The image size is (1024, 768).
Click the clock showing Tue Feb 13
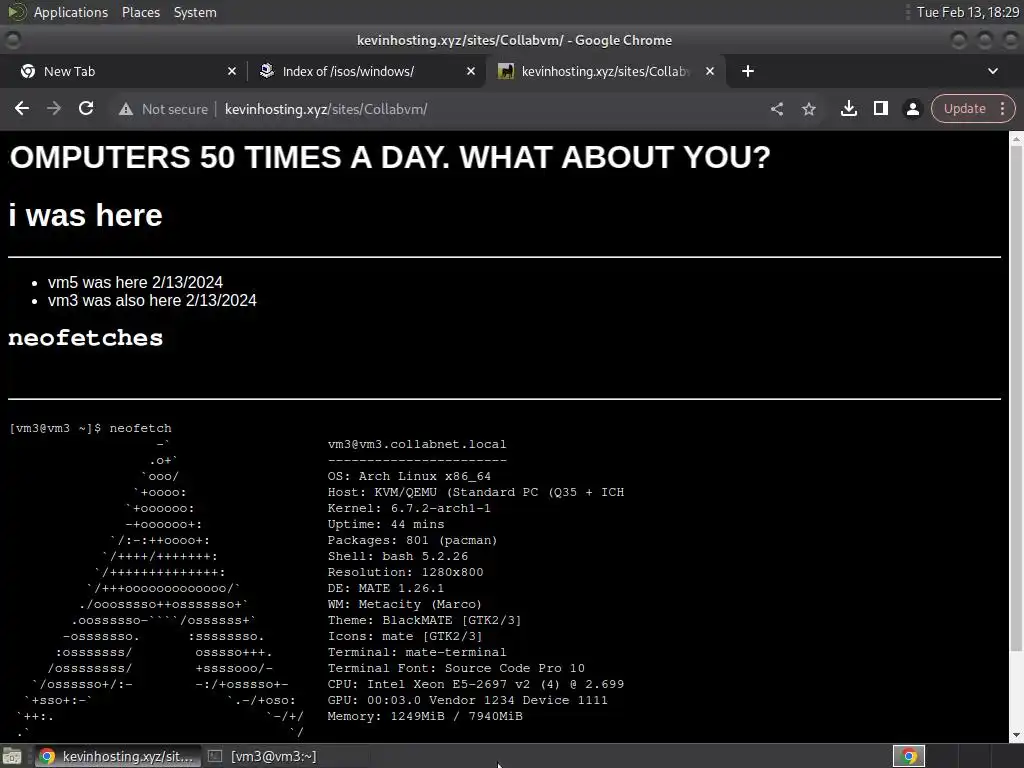pyautogui.click(x=967, y=12)
